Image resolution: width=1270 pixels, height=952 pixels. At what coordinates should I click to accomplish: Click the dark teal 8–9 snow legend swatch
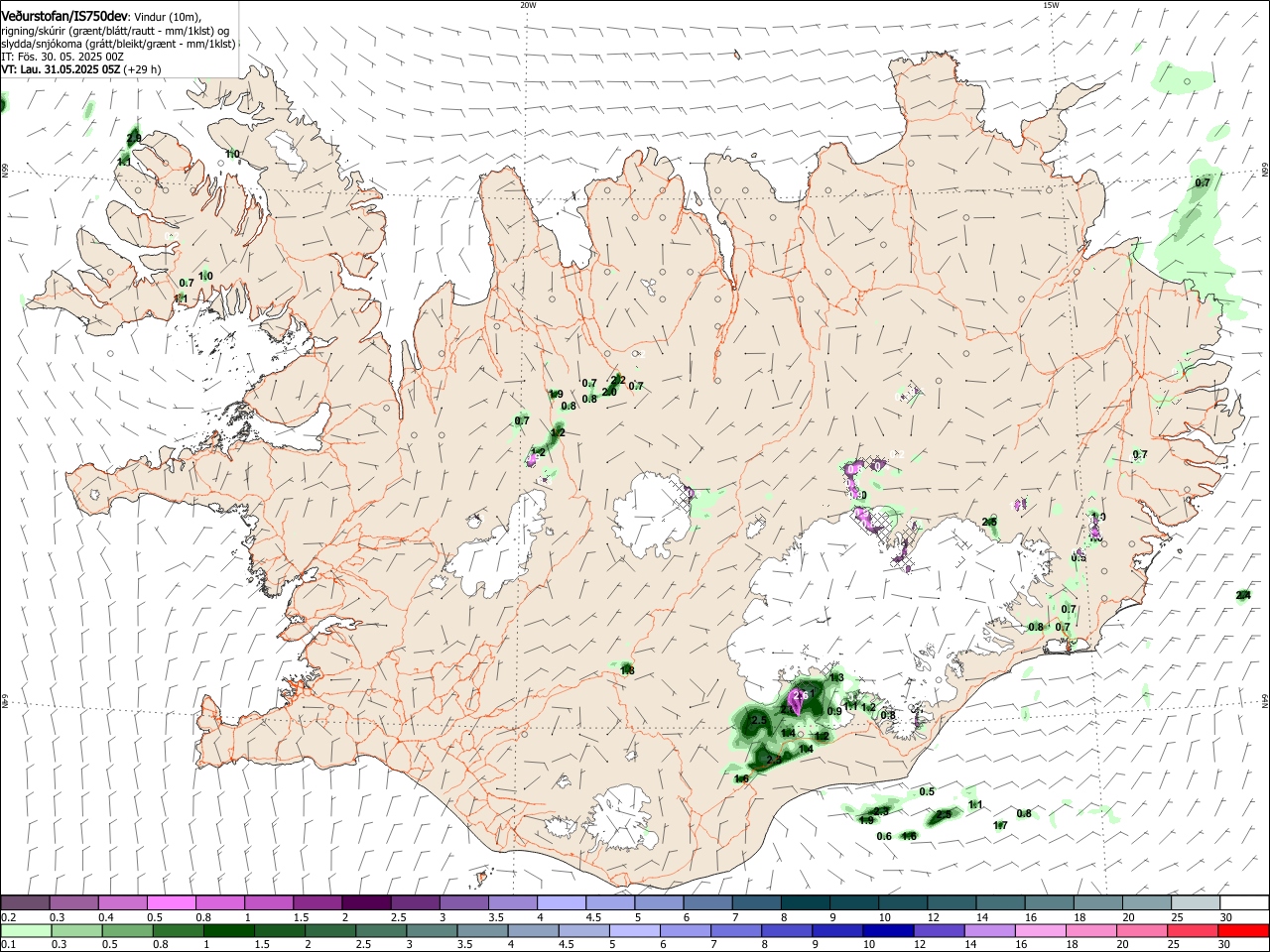[x=805, y=902]
